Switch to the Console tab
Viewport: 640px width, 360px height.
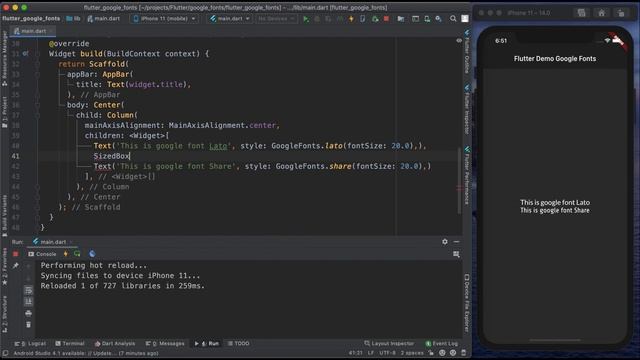[x=42, y=254]
